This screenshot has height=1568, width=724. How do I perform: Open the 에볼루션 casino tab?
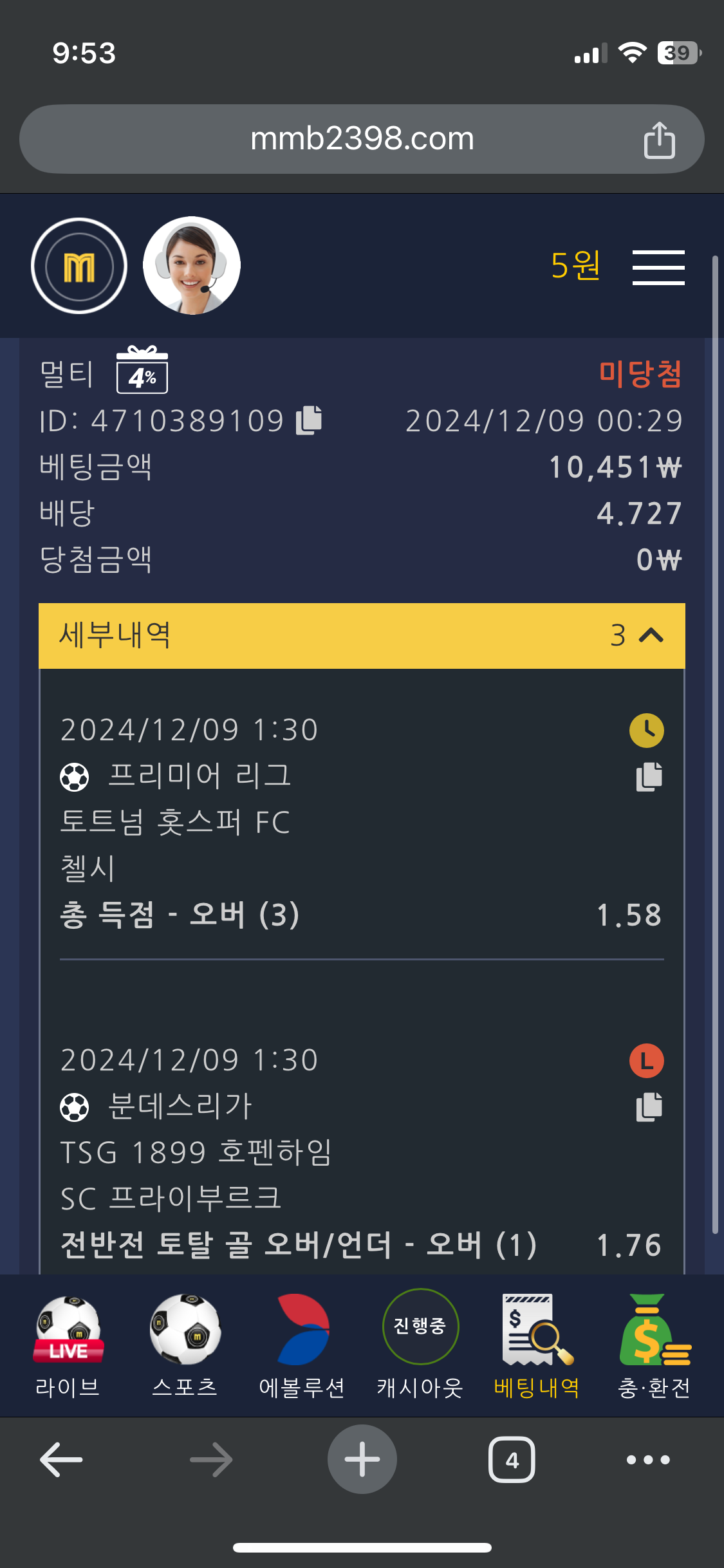(x=302, y=1345)
